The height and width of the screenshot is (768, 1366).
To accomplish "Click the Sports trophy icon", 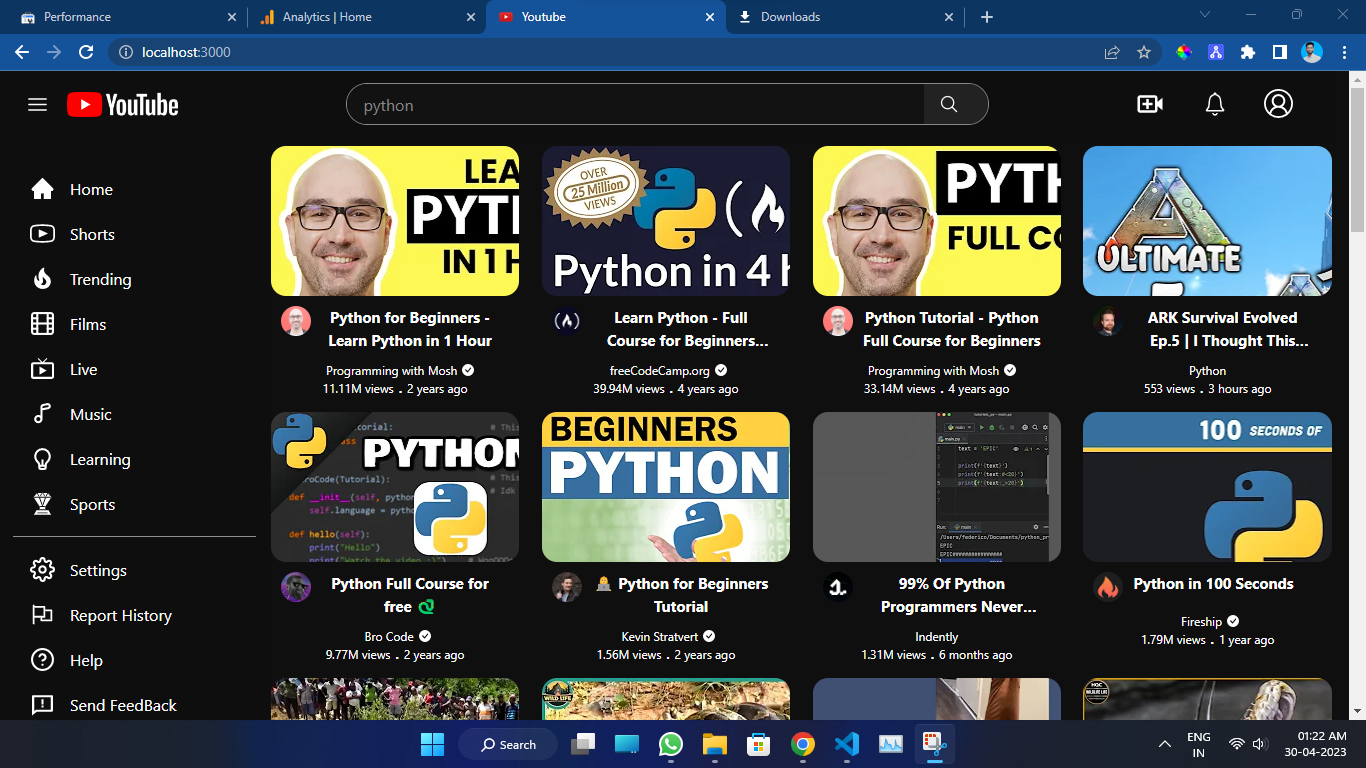I will point(42,504).
